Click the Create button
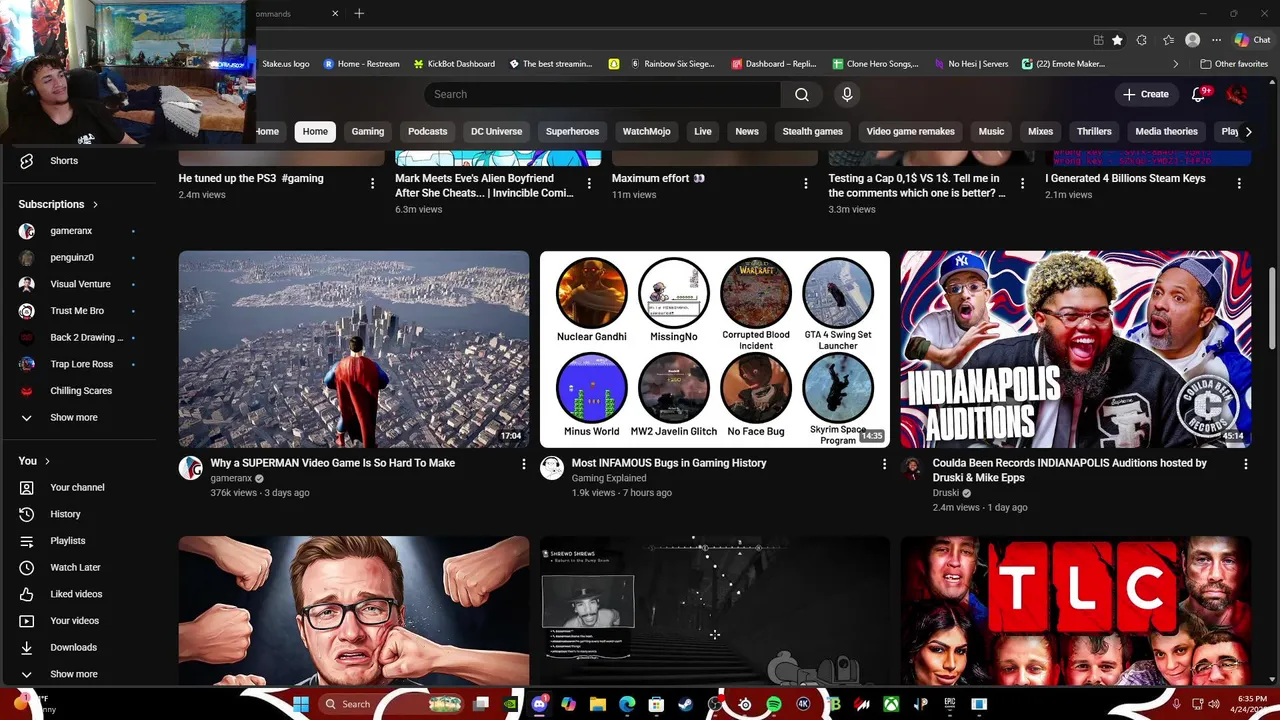This screenshot has height=720, width=1280. (x=1145, y=94)
